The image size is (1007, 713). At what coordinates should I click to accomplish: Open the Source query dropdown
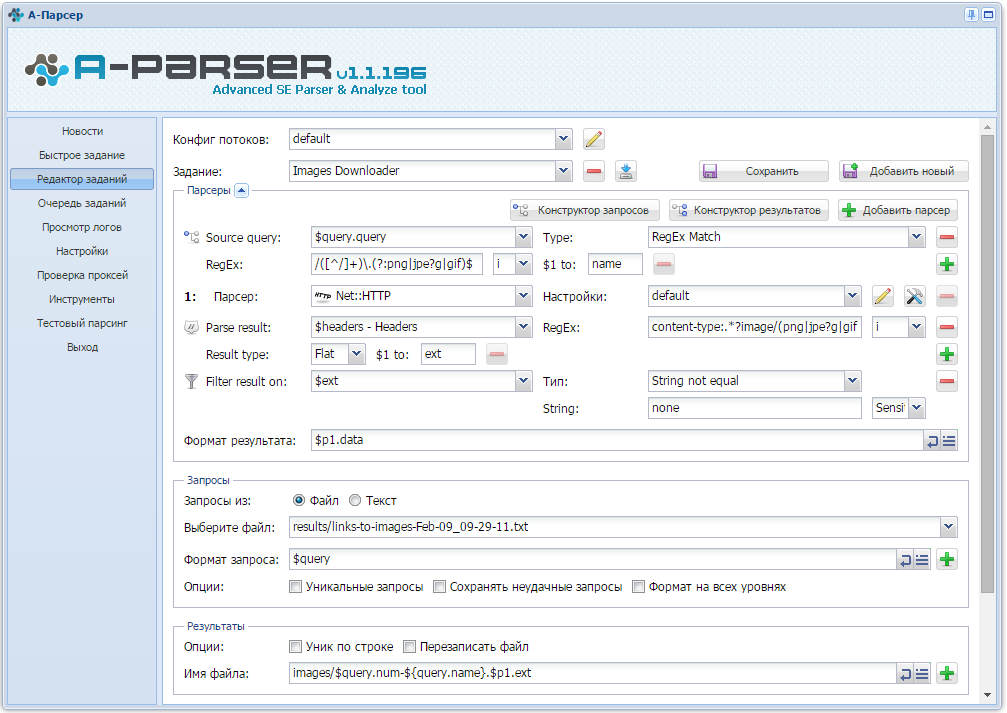(523, 237)
